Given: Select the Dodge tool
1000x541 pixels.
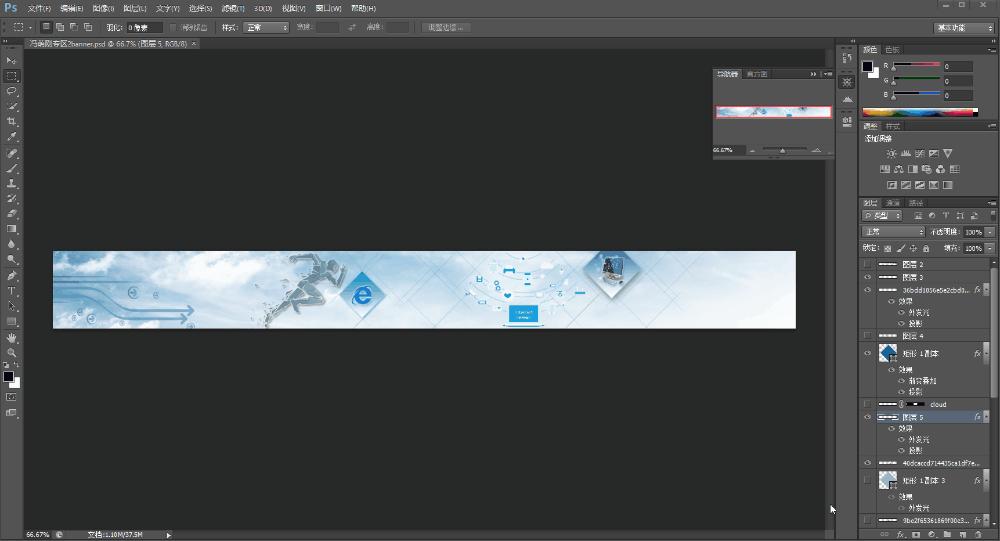Looking at the screenshot, I should 11,260.
